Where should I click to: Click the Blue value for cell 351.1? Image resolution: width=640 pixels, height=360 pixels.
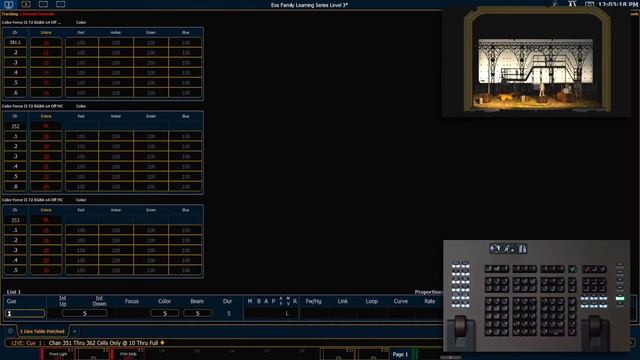(x=186, y=42)
